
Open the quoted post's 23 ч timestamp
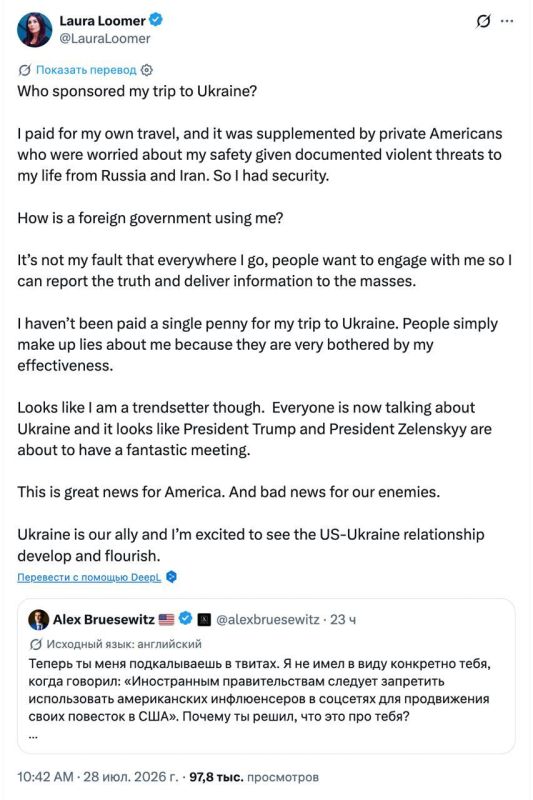click(x=343, y=619)
